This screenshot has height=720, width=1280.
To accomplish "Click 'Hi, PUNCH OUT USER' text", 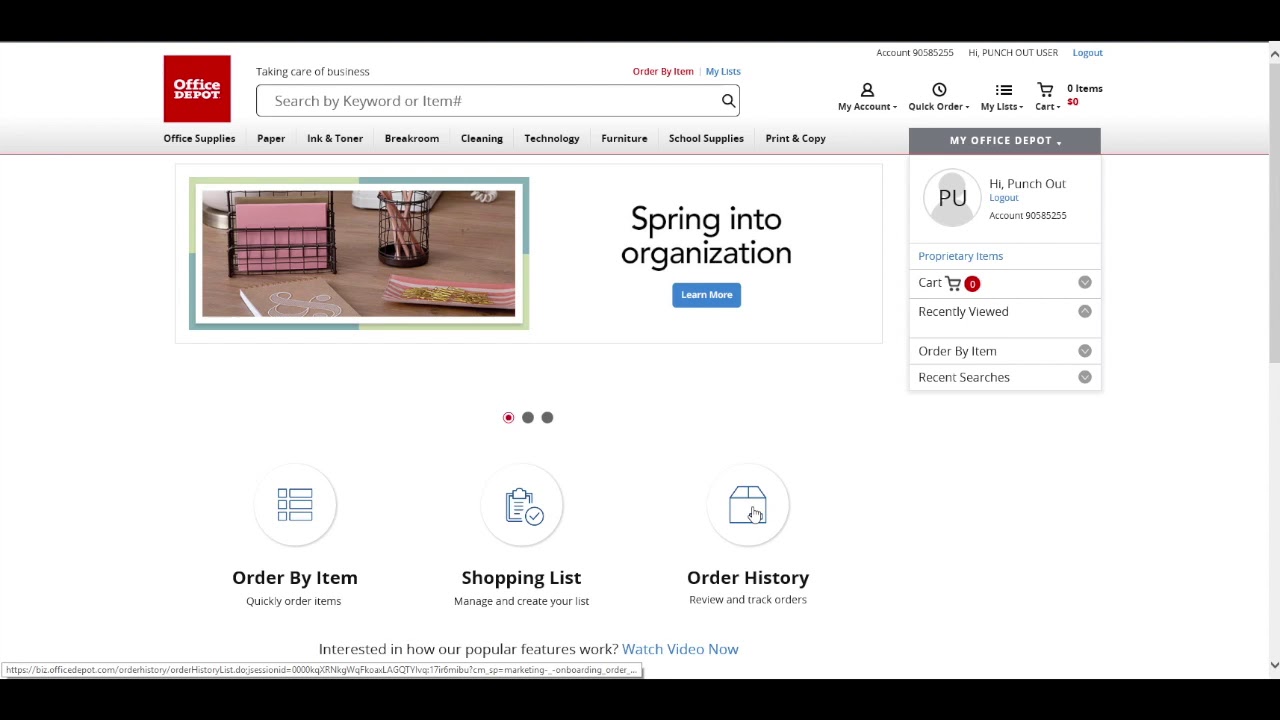I will tap(1013, 53).
